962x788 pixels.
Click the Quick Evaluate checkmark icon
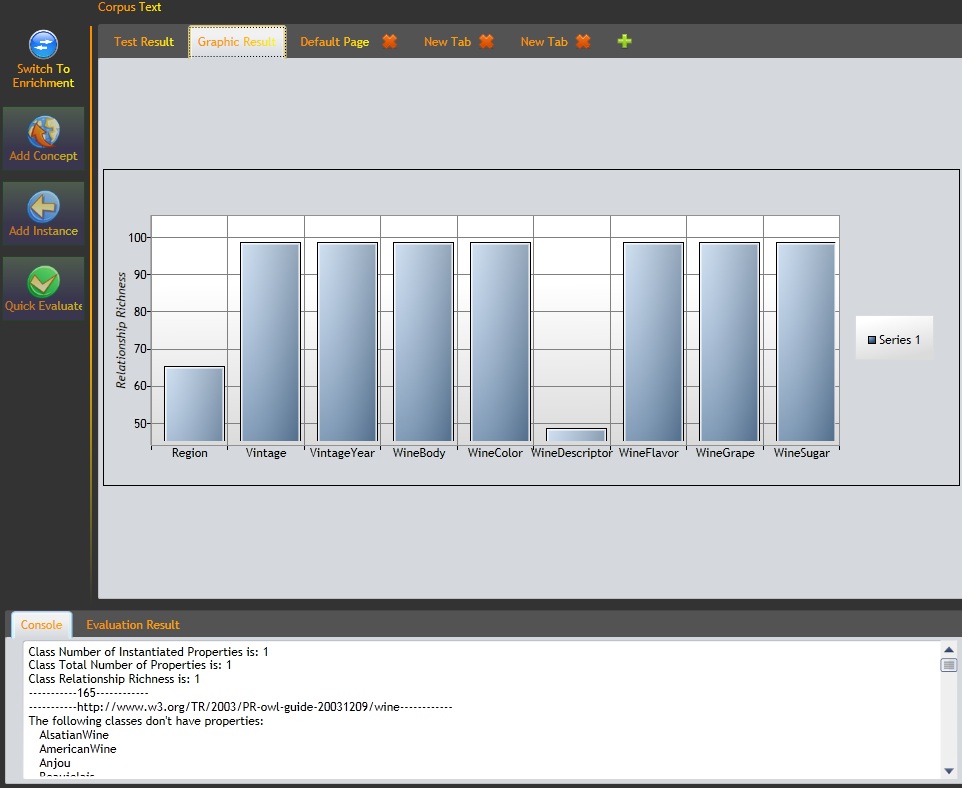[x=43, y=282]
